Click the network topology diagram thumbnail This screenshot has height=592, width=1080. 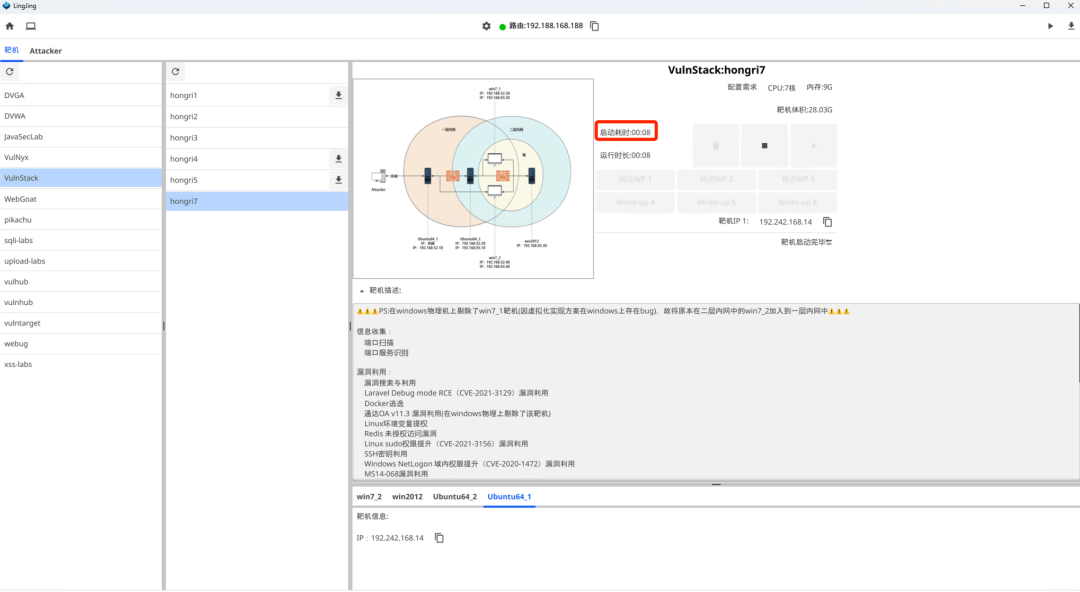click(473, 178)
